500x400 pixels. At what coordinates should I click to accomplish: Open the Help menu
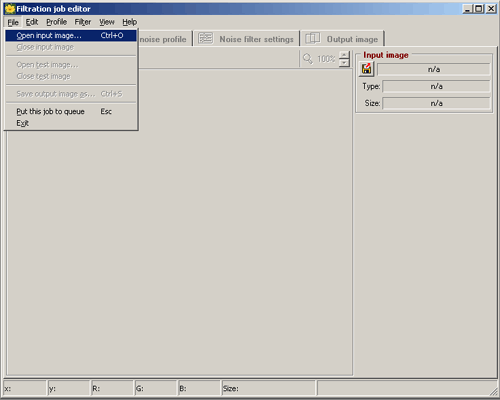tap(129, 22)
